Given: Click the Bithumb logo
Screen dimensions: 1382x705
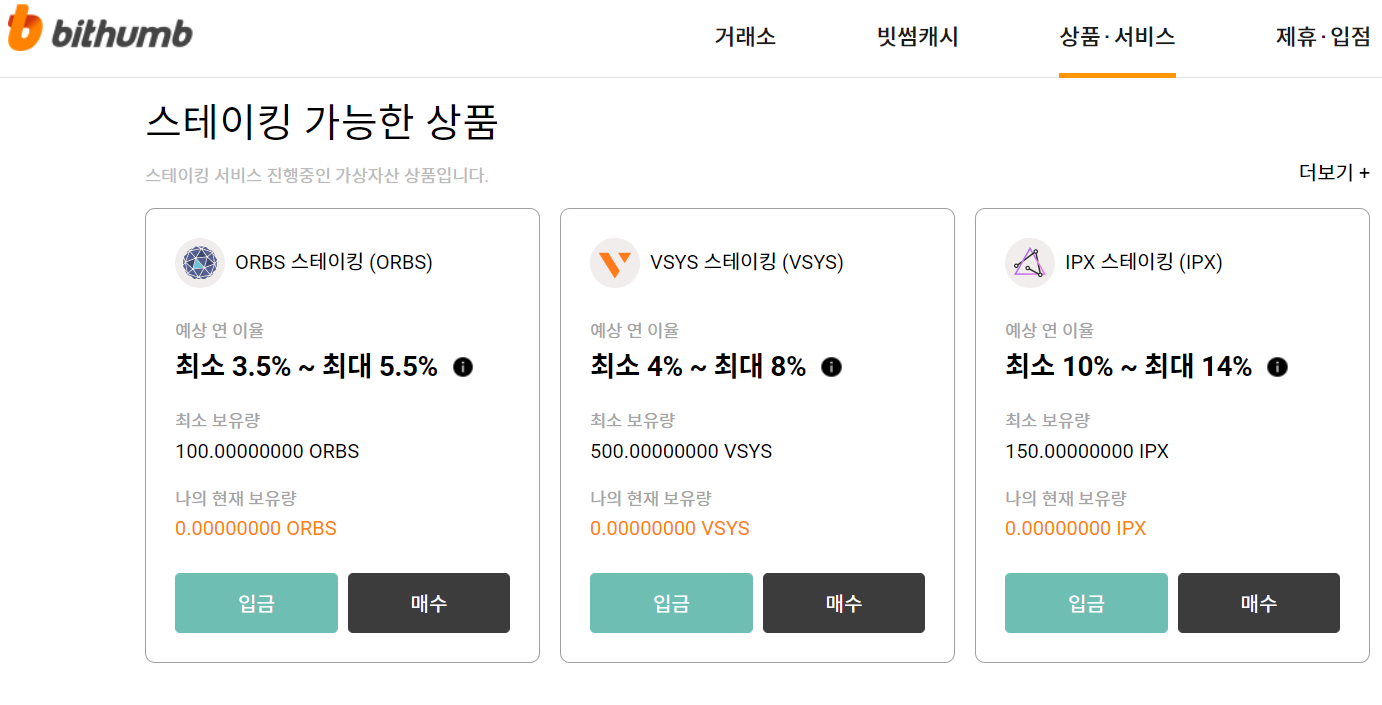Looking at the screenshot, I should pyautogui.click(x=100, y=28).
